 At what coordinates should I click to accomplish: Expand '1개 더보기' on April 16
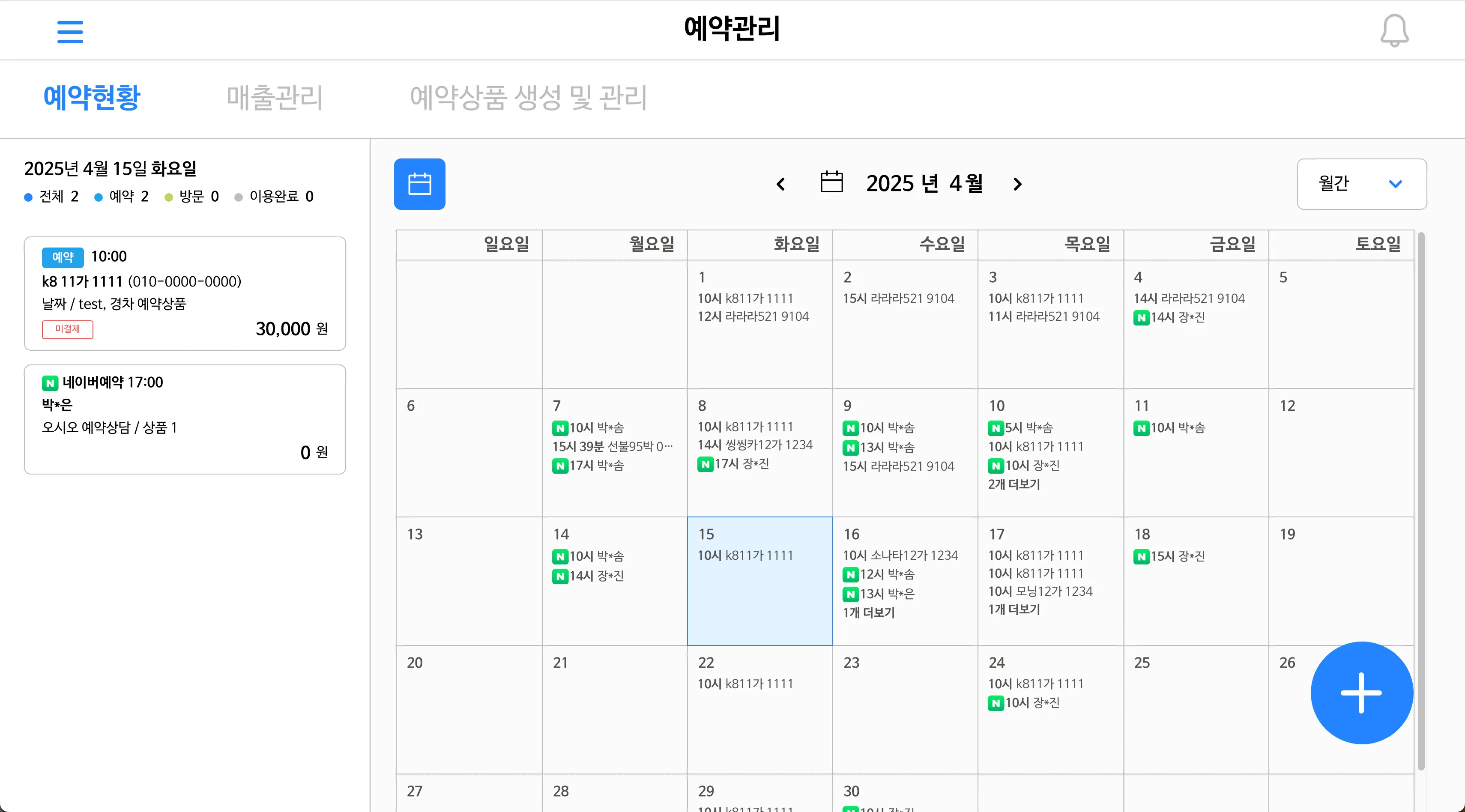tap(868, 612)
